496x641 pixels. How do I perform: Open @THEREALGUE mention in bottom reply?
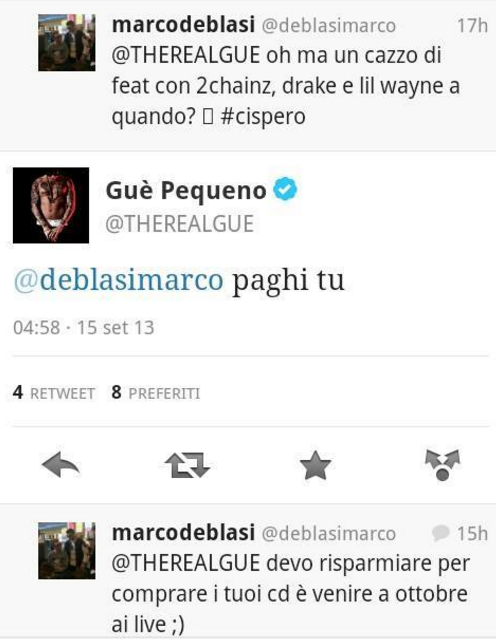pyautogui.click(x=186, y=563)
